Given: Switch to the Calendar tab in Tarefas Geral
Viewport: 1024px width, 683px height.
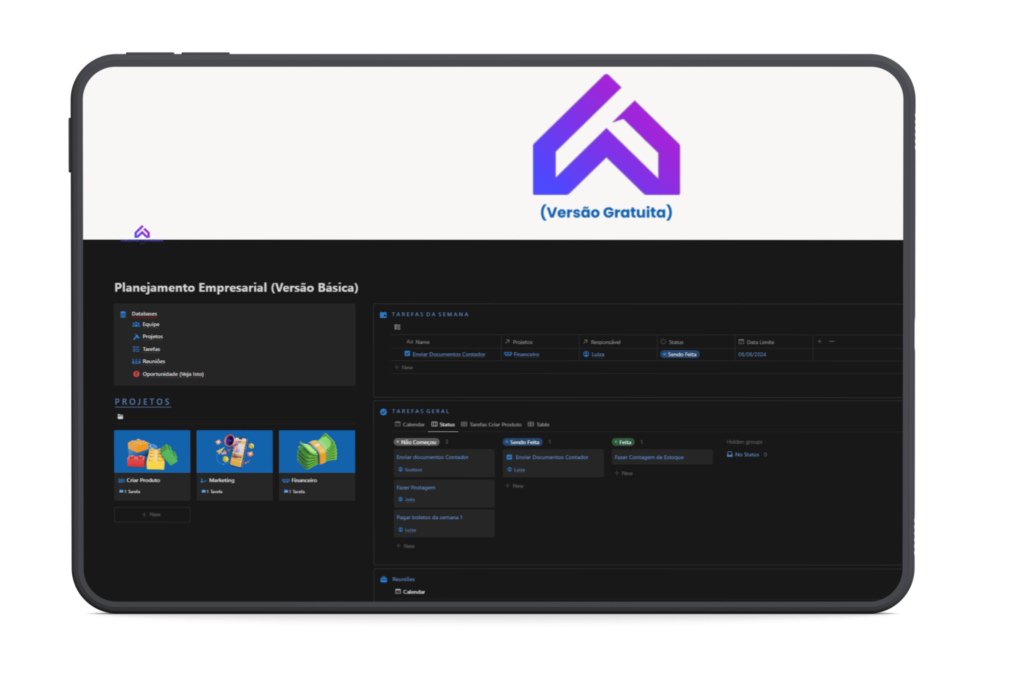Looking at the screenshot, I should coord(408,424).
